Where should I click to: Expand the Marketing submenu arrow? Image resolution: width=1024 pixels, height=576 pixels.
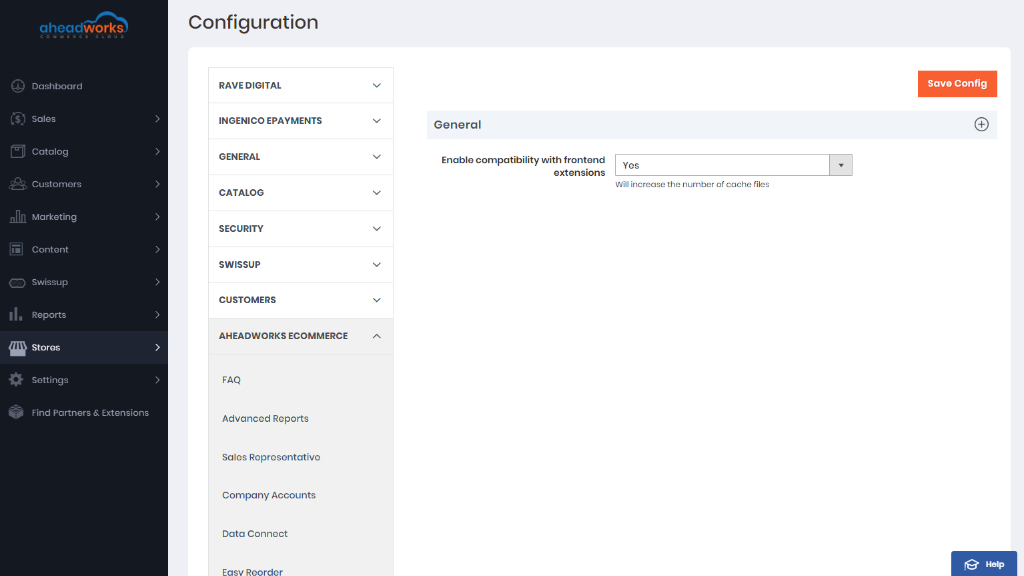click(157, 216)
